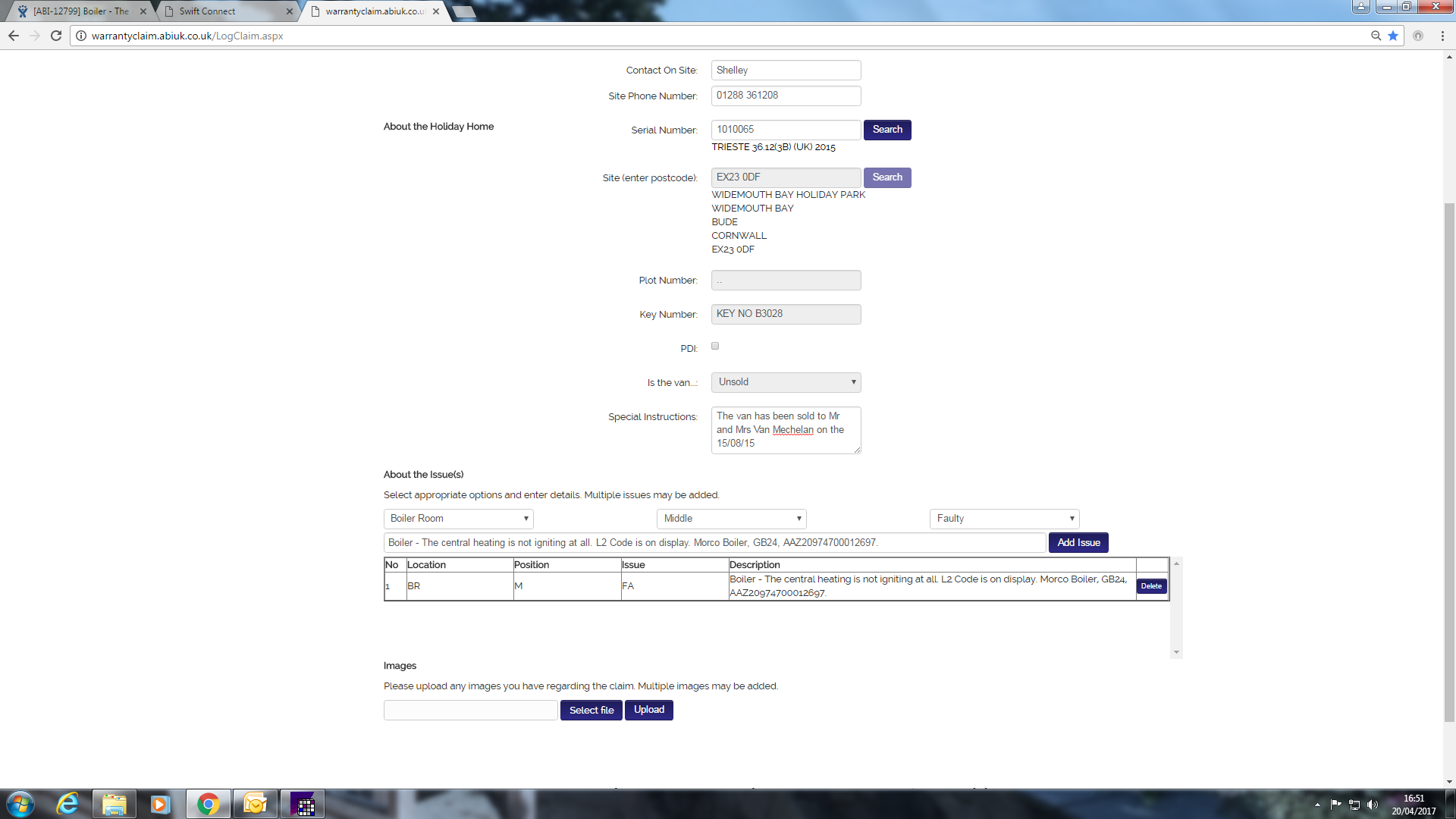Expand the Boiler Room location dropdown

(x=458, y=519)
